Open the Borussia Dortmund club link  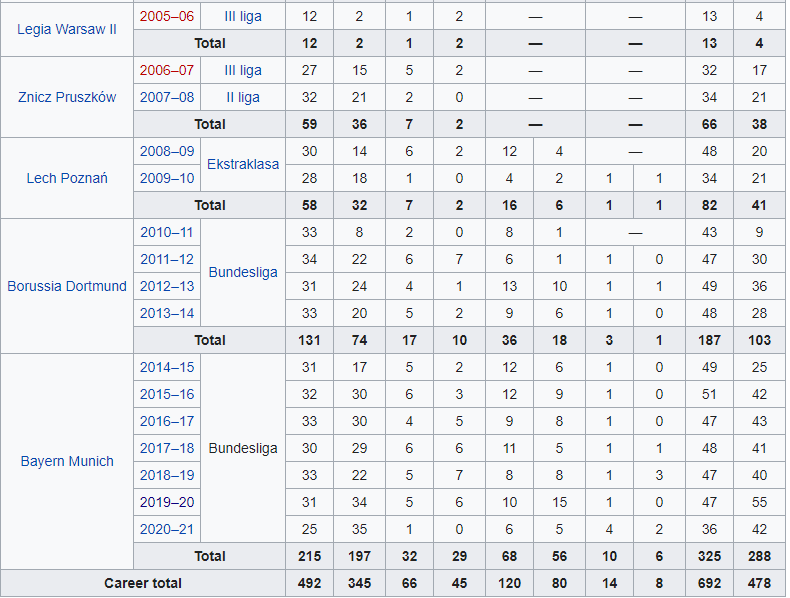pos(67,286)
